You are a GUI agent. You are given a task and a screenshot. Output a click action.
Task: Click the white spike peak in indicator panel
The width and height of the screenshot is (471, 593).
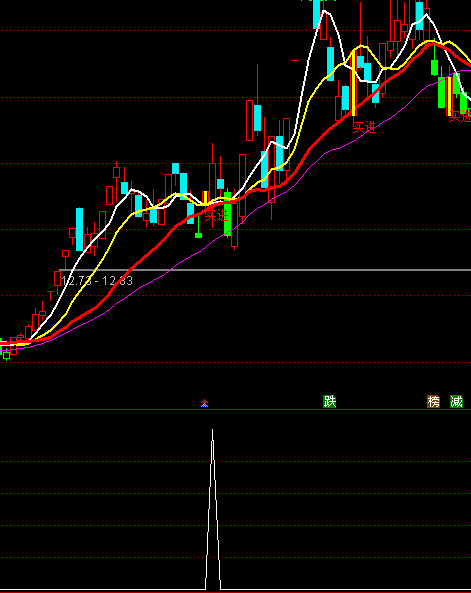(213, 430)
